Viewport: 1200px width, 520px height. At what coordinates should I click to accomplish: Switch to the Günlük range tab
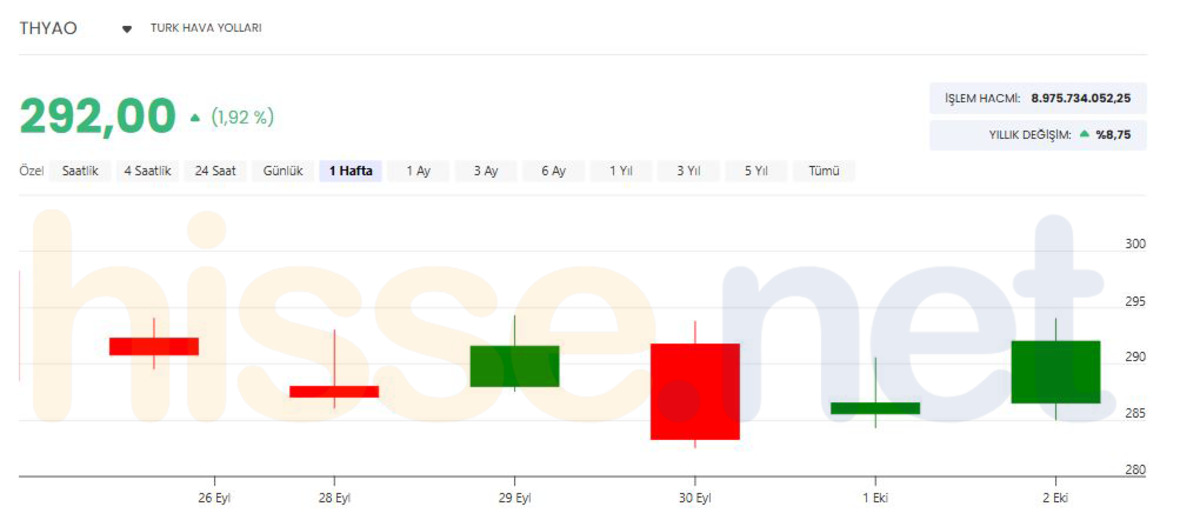tap(283, 171)
